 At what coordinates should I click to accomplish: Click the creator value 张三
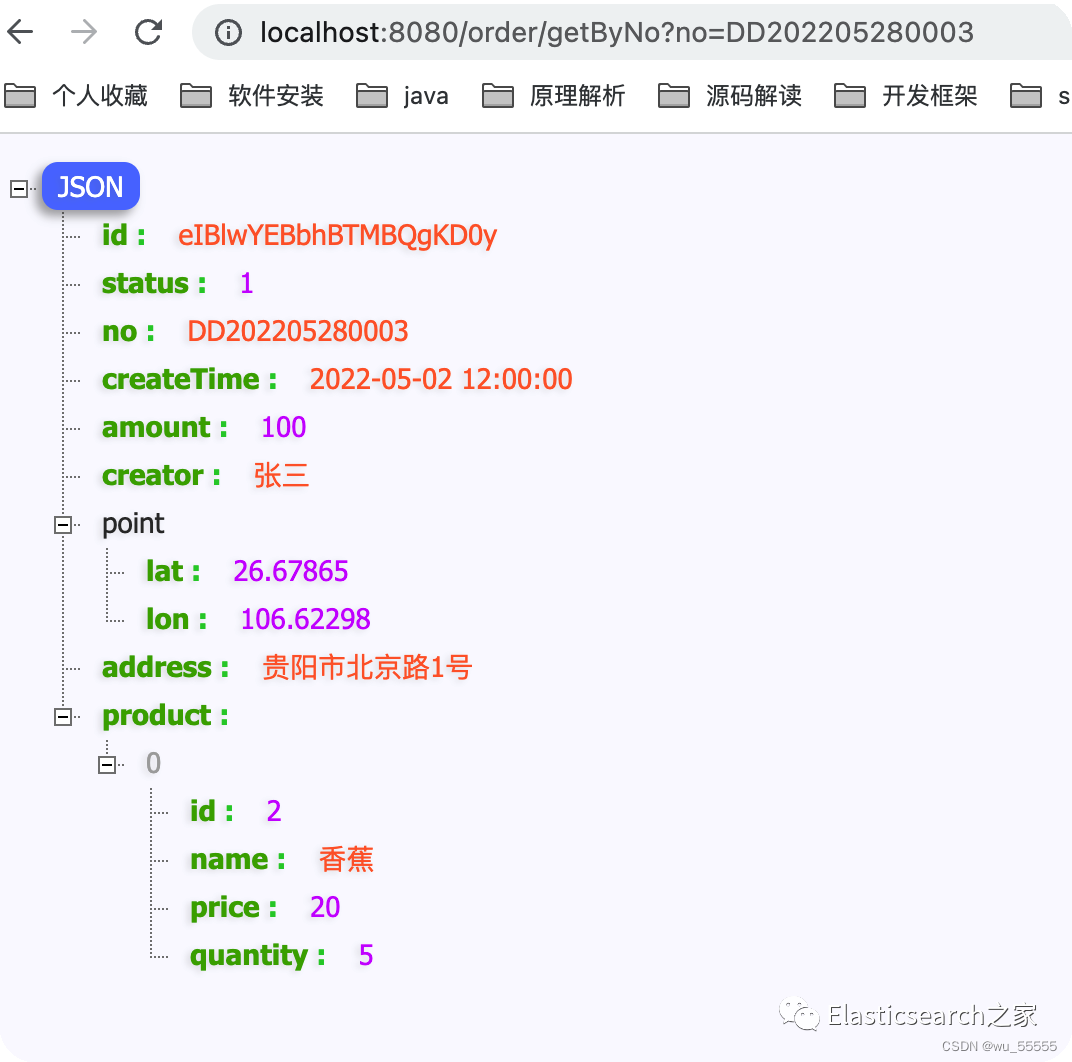click(x=281, y=475)
